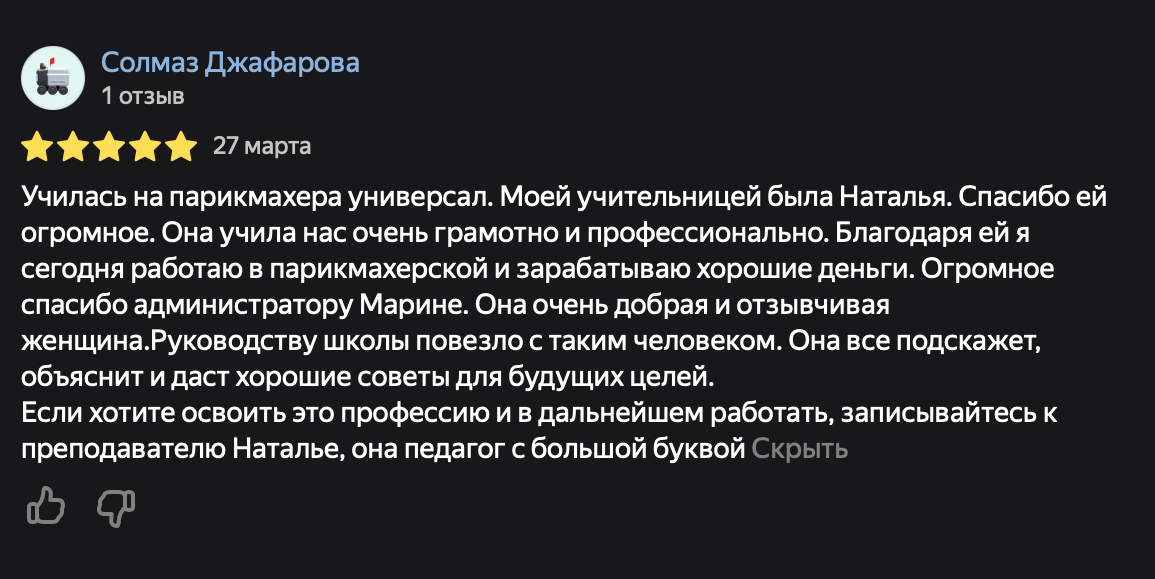
Task: Like the review with thumbs up icon
Action: pyautogui.click(x=46, y=506)
